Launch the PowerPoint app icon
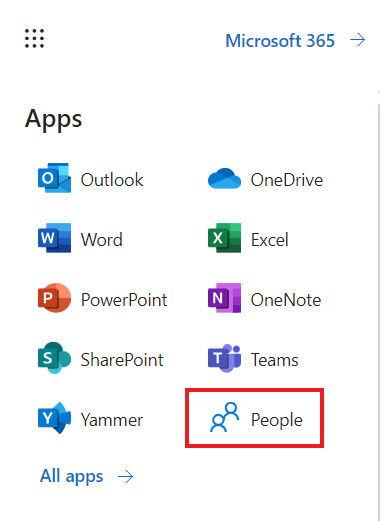The image size is (380, 521). coord(54,298)
